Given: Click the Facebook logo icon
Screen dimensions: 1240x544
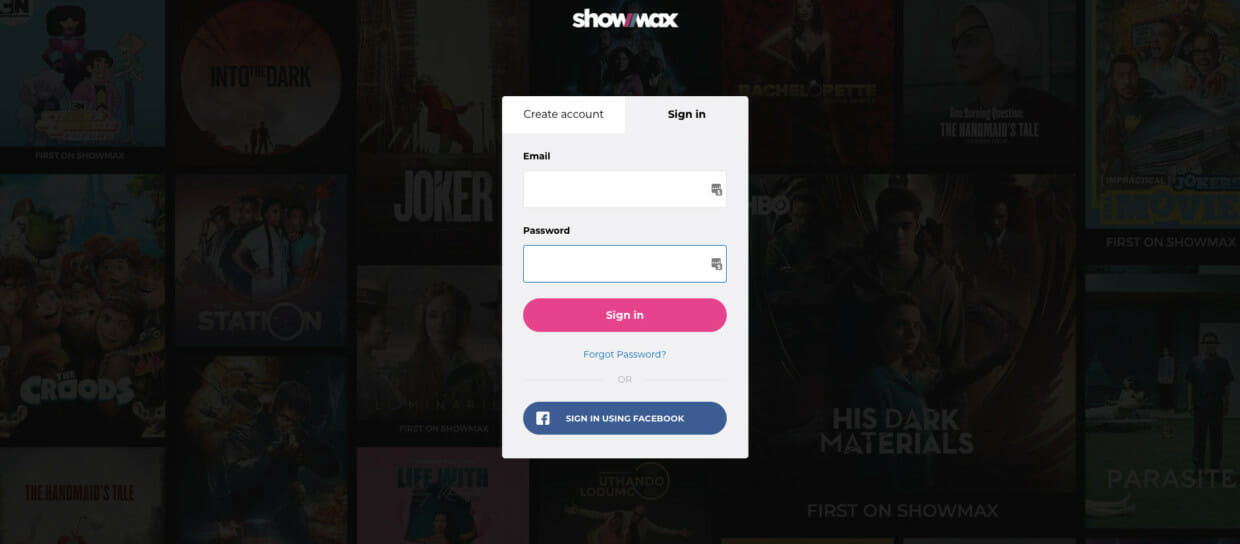Looking at the screenshot, I should point(543,418).
